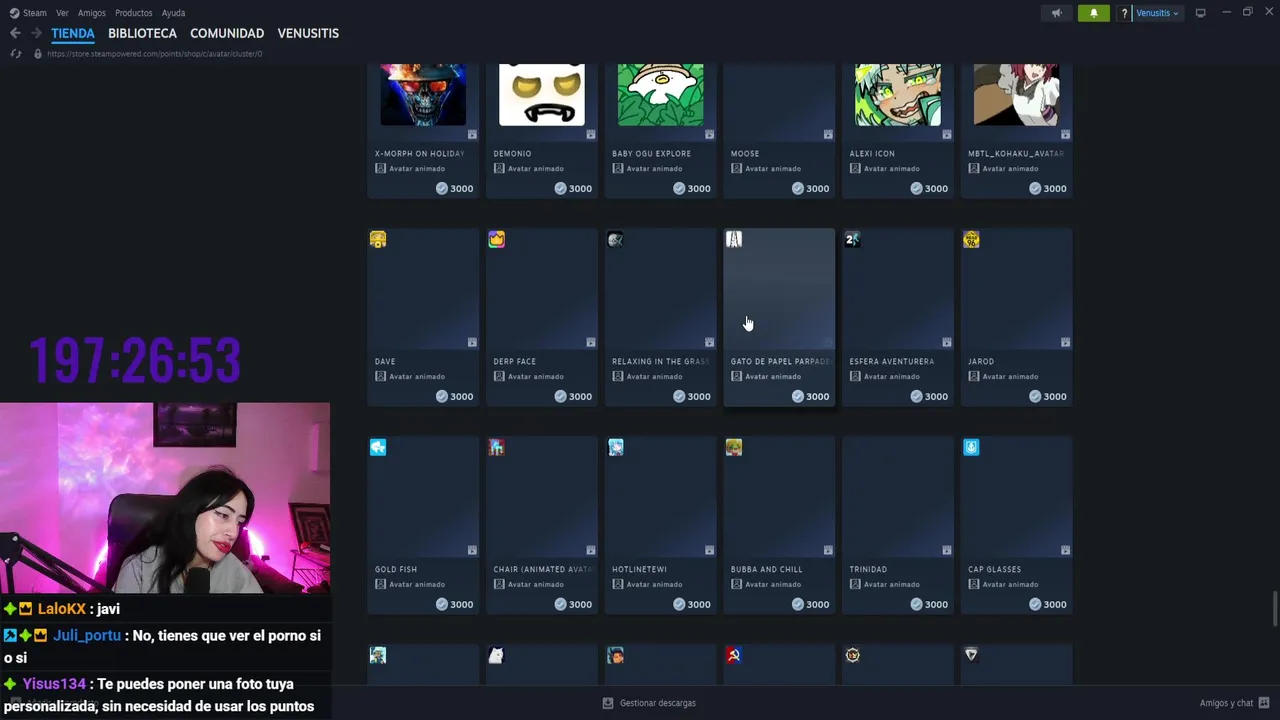Open the Ver menu

point(62,13)
